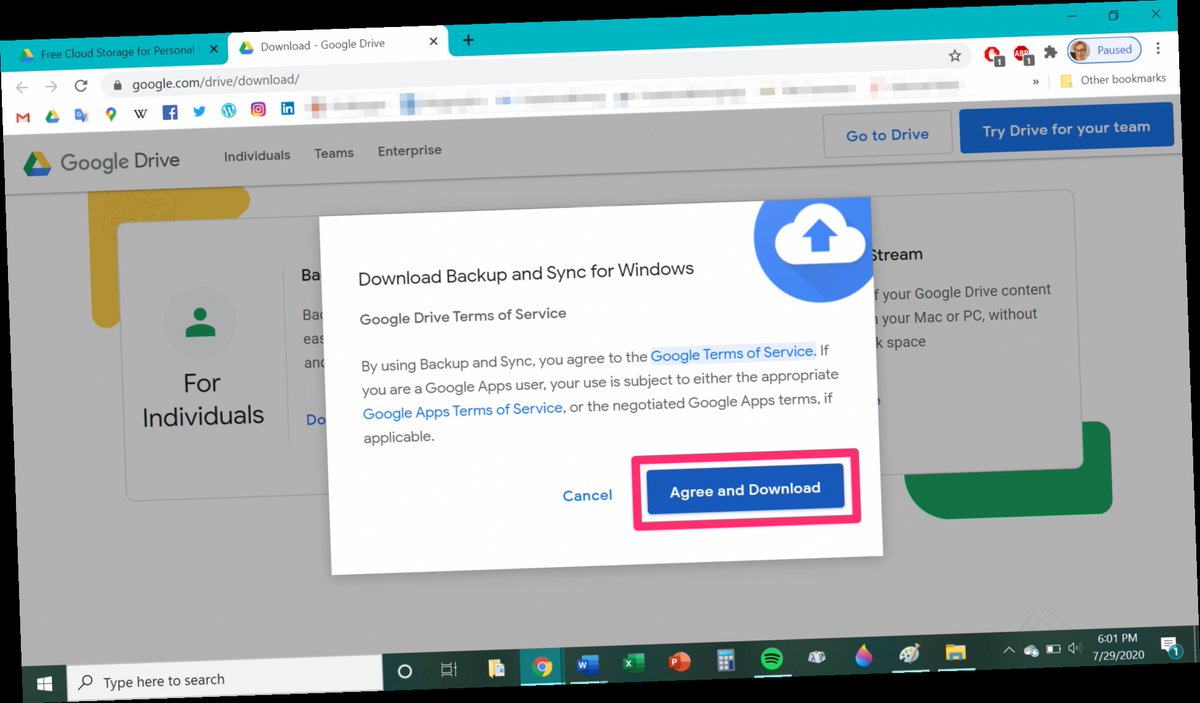Open the WordPress bookmark icon
This screenshot has height=703, width=1200.
click(x=229, y=110)
